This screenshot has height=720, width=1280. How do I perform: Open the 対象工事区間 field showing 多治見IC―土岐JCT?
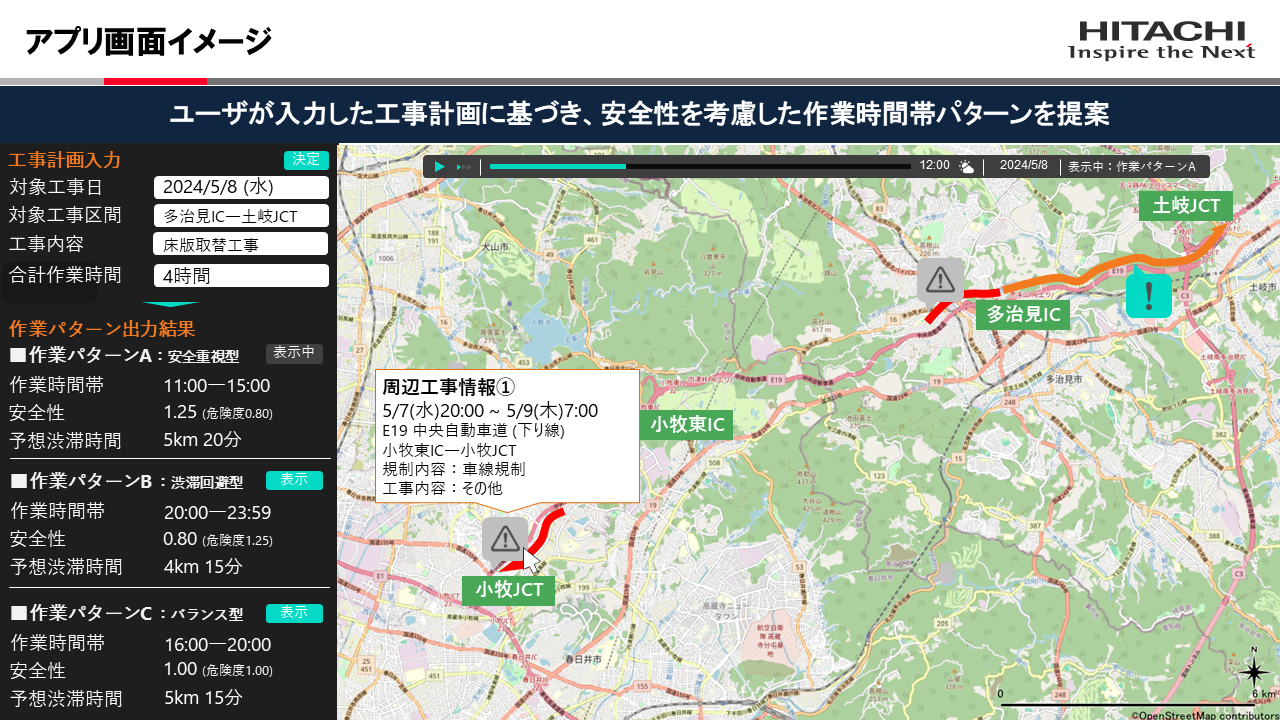[x=241, y=216]
